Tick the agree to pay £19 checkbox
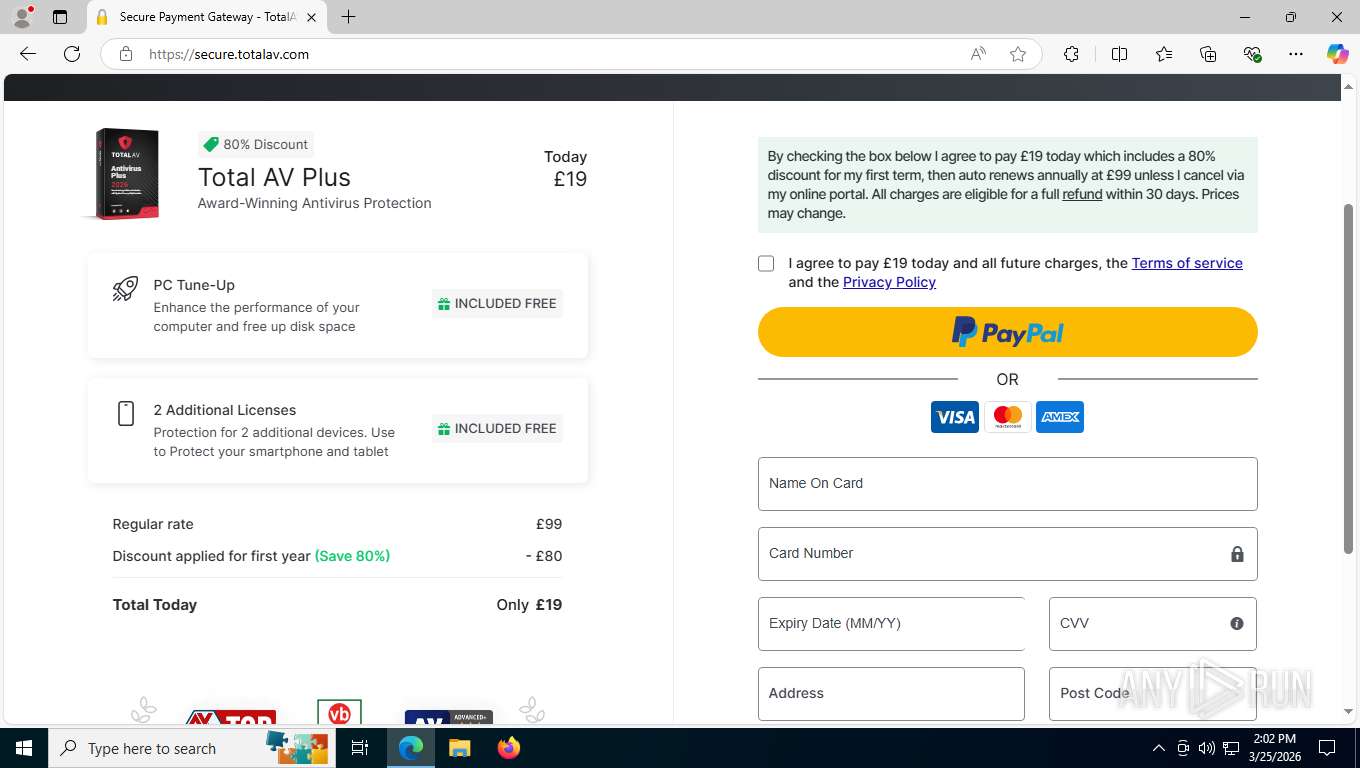The image size is (1360, 768). pos(766,264)
